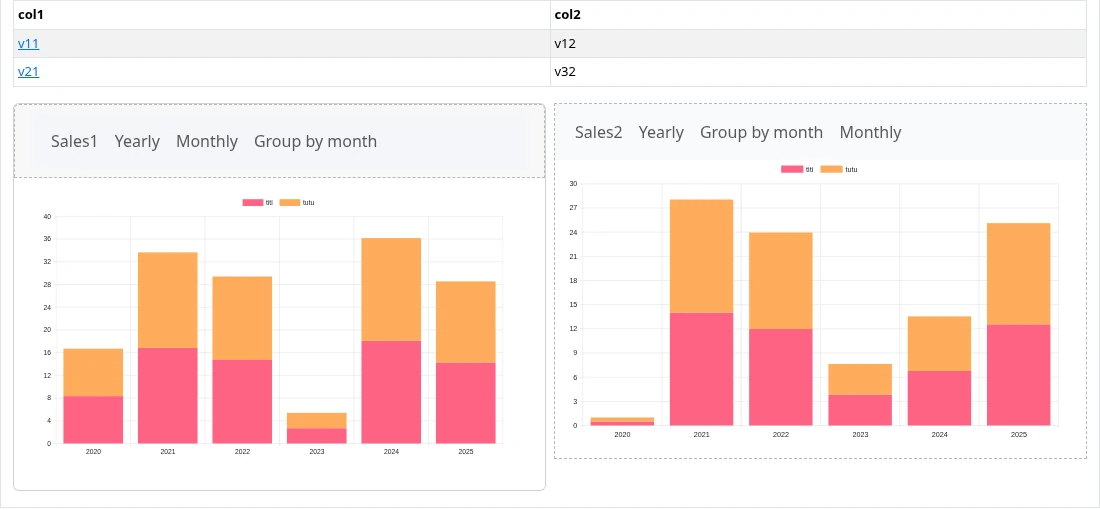Open the Sales1 tab in left chart
The image size is (1100, 510).
[x=74, y=141]
